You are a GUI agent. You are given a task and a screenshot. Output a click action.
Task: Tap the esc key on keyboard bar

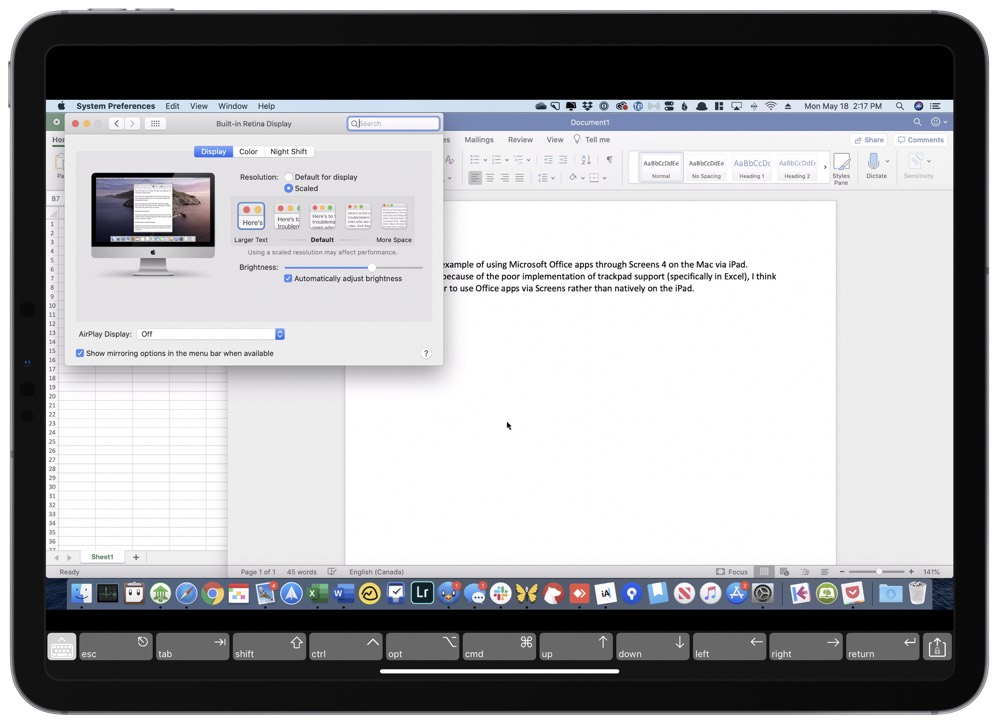click(115, 647)
